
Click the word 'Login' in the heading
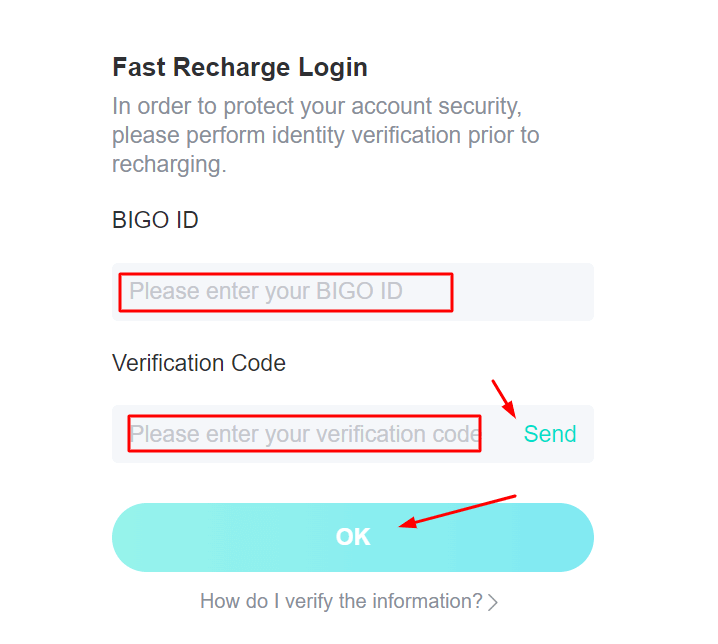(333, 67)
